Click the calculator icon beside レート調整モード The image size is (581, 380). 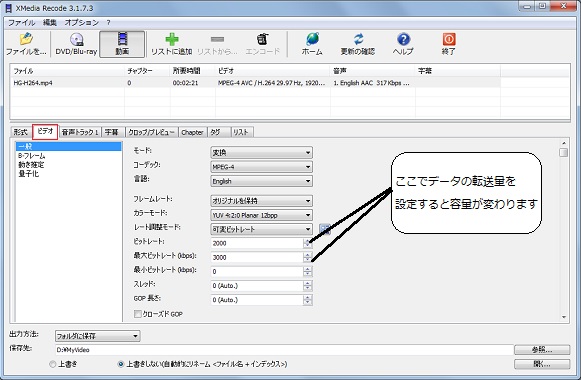click(325, 229)
